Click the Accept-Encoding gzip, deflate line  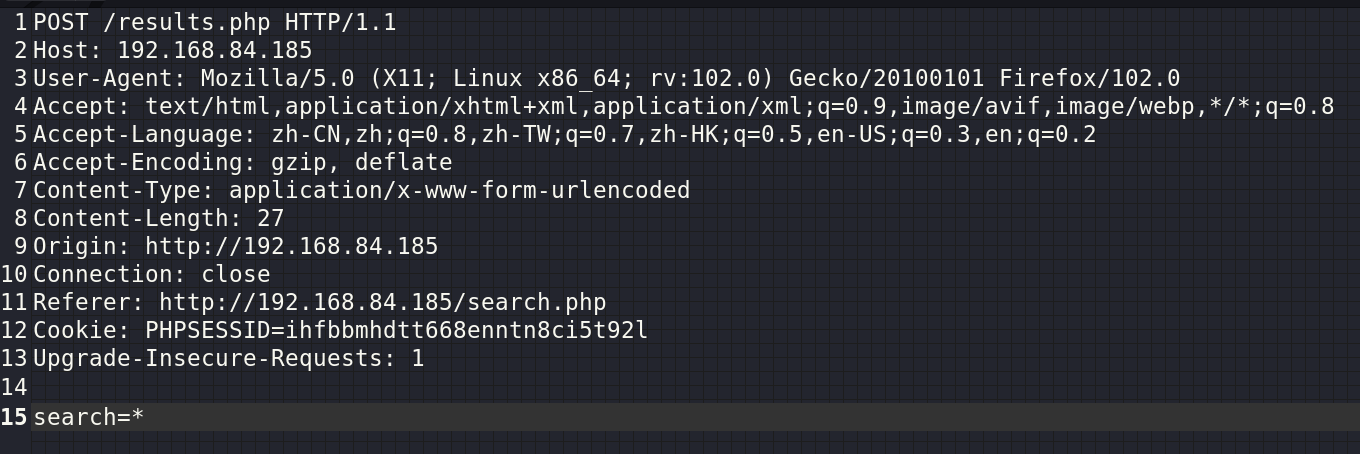[243, 162]
